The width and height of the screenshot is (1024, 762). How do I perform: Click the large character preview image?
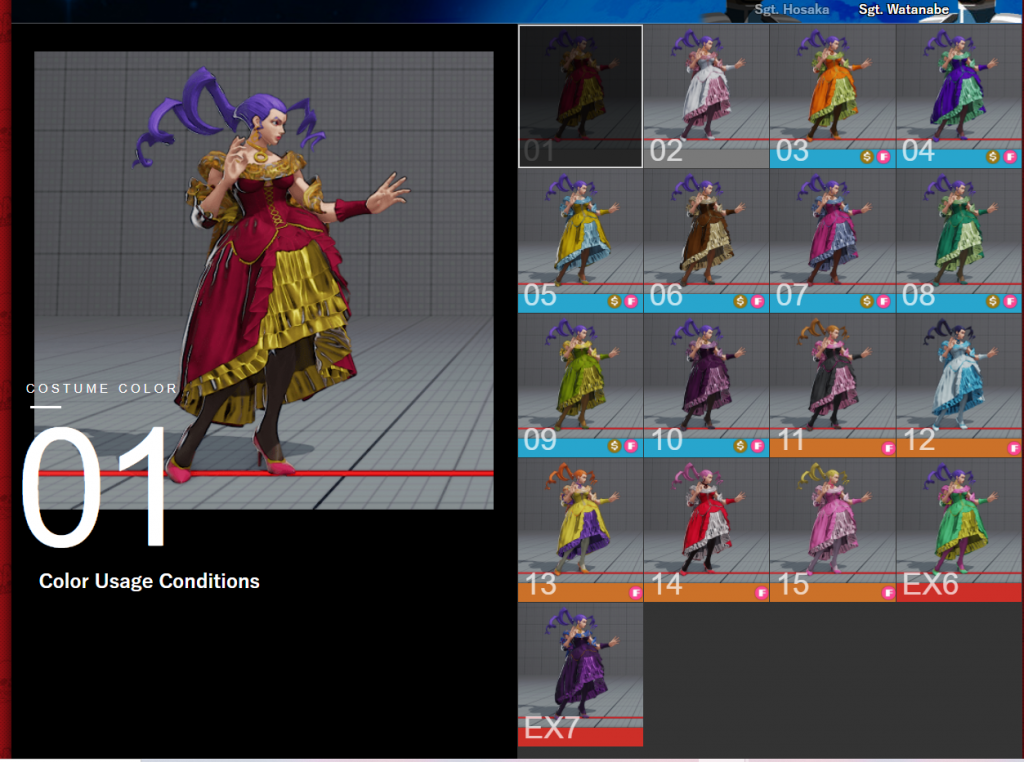[x=264, y=280]
